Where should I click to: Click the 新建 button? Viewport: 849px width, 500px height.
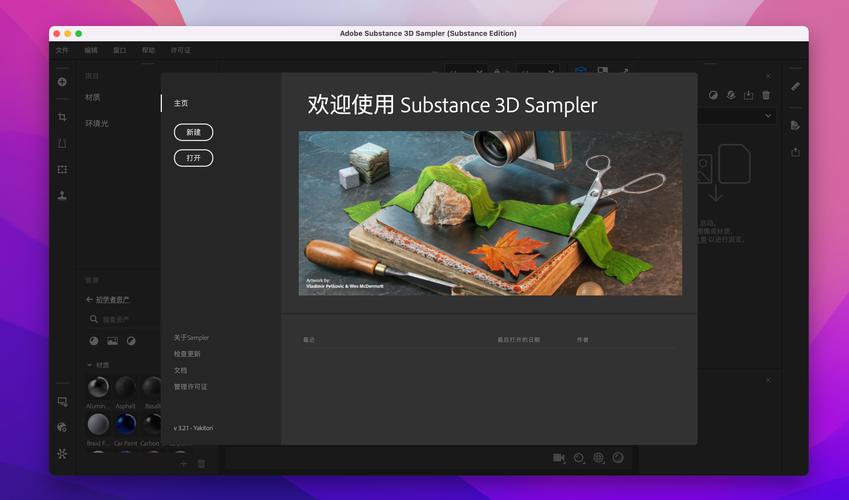pyautogui.click(x=193, y=132)
